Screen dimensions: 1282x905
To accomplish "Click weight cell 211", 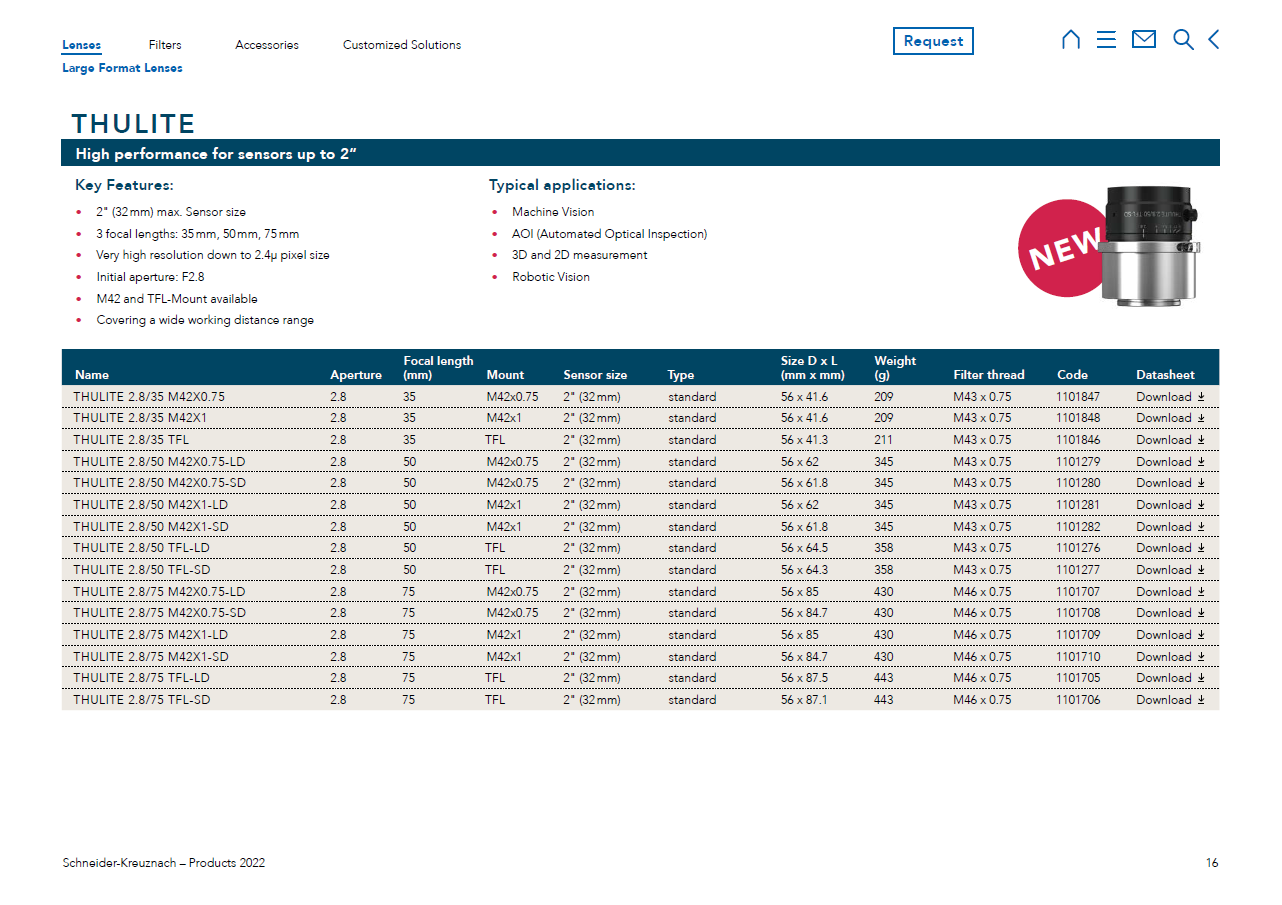I will pos(884,440).
